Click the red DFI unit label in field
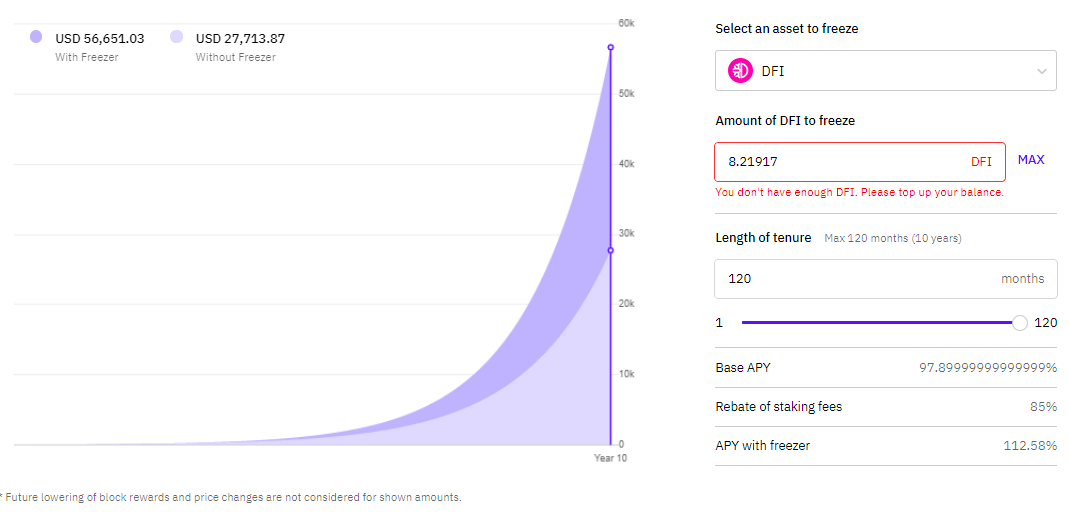1069x520 pixels. point(981,162)
